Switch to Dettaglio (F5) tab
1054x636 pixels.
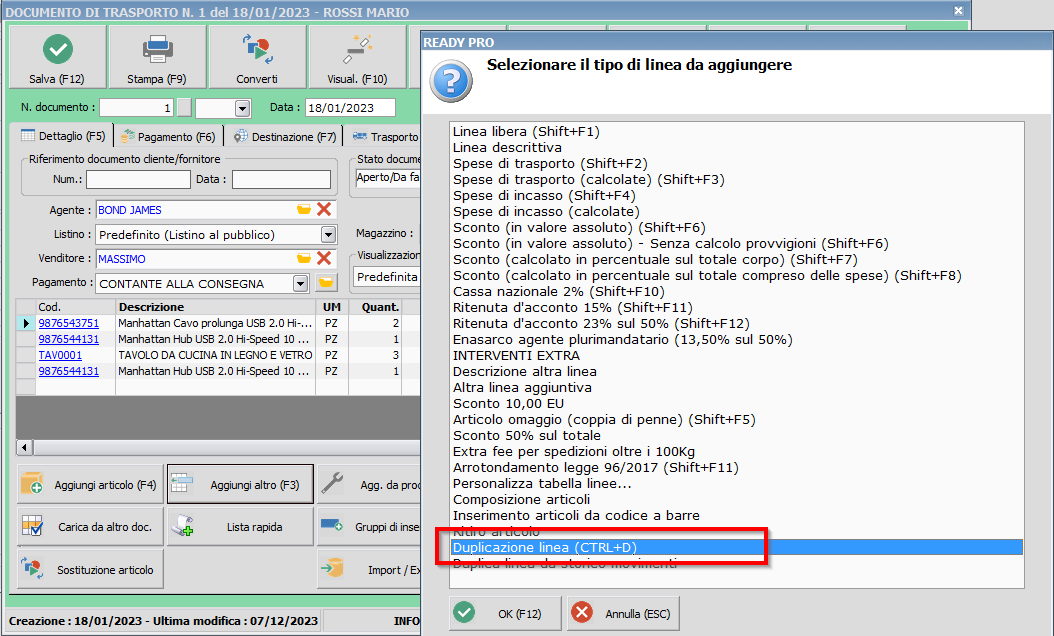pos(64,136)
